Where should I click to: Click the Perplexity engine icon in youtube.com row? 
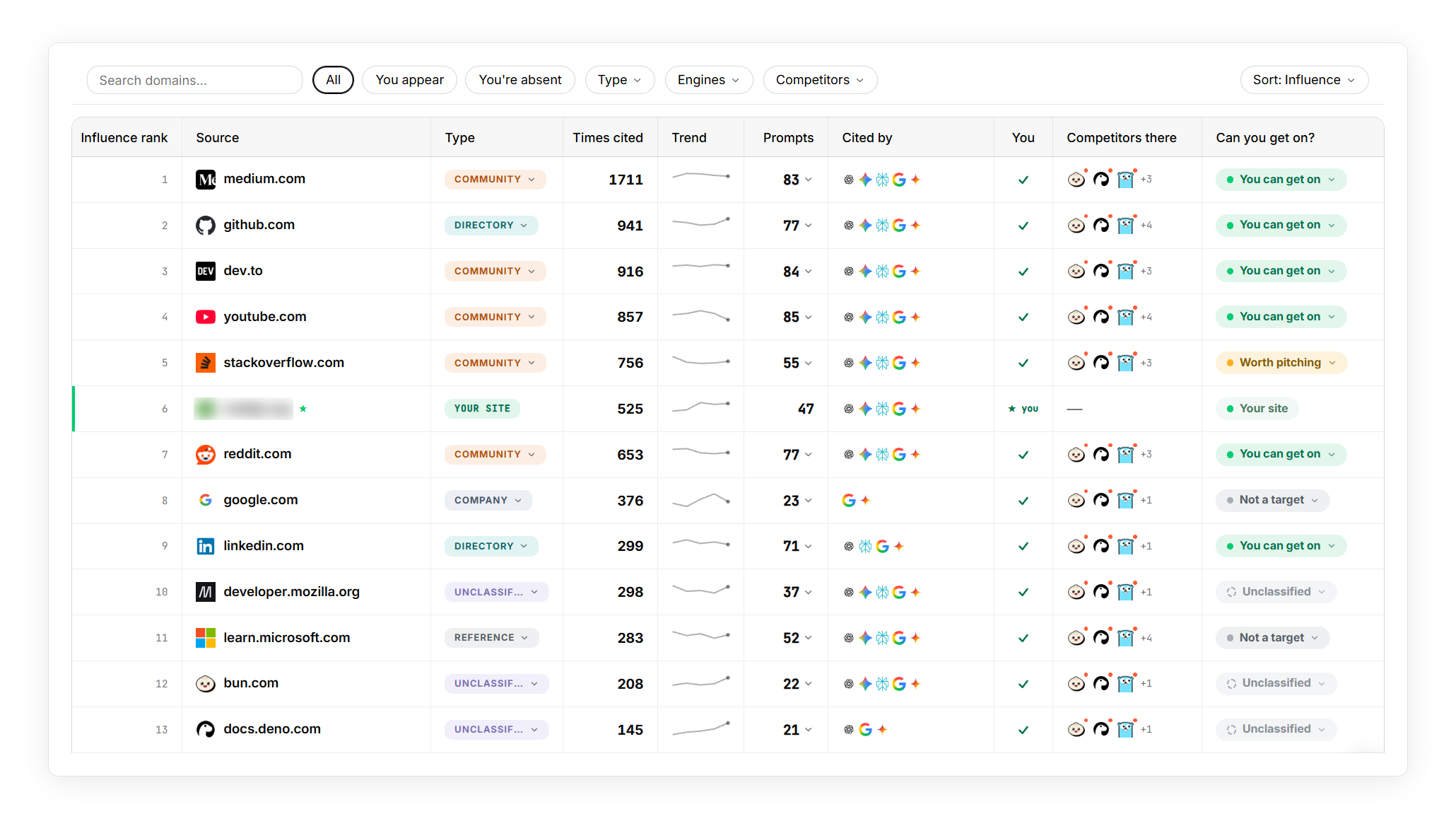click(882, 318)
